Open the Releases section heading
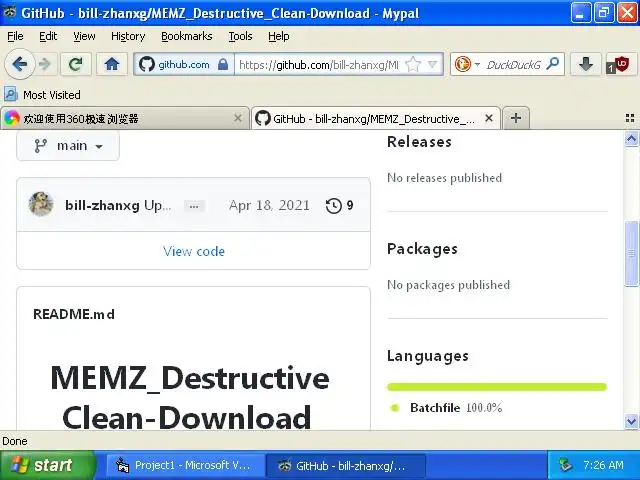 point(419,142)
